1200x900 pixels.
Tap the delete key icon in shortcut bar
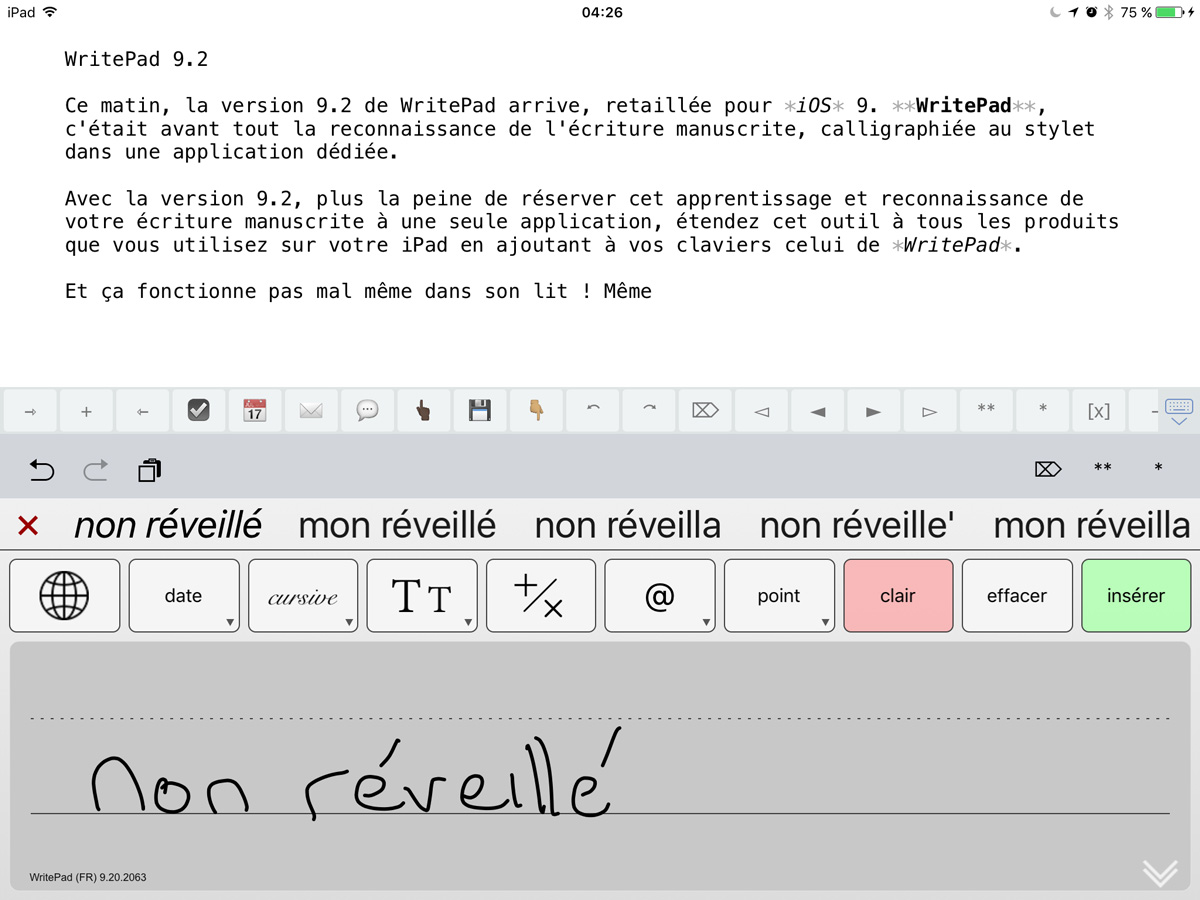[x=705, y=411]
